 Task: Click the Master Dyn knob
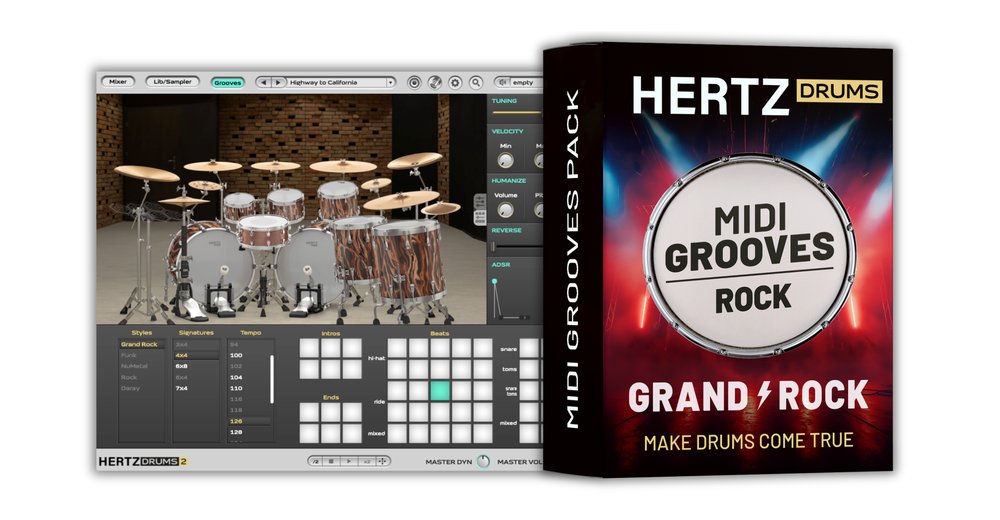click(483, 461)
